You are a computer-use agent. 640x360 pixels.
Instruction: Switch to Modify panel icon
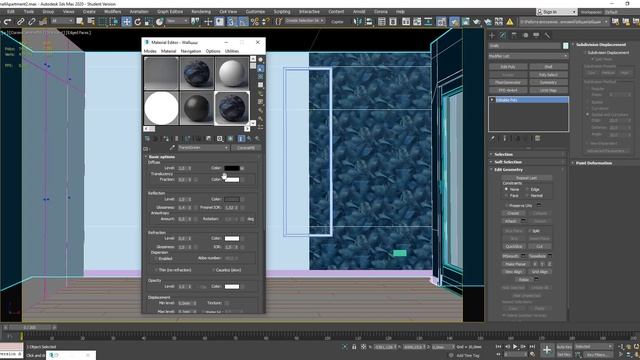click(x=503, y=36)
